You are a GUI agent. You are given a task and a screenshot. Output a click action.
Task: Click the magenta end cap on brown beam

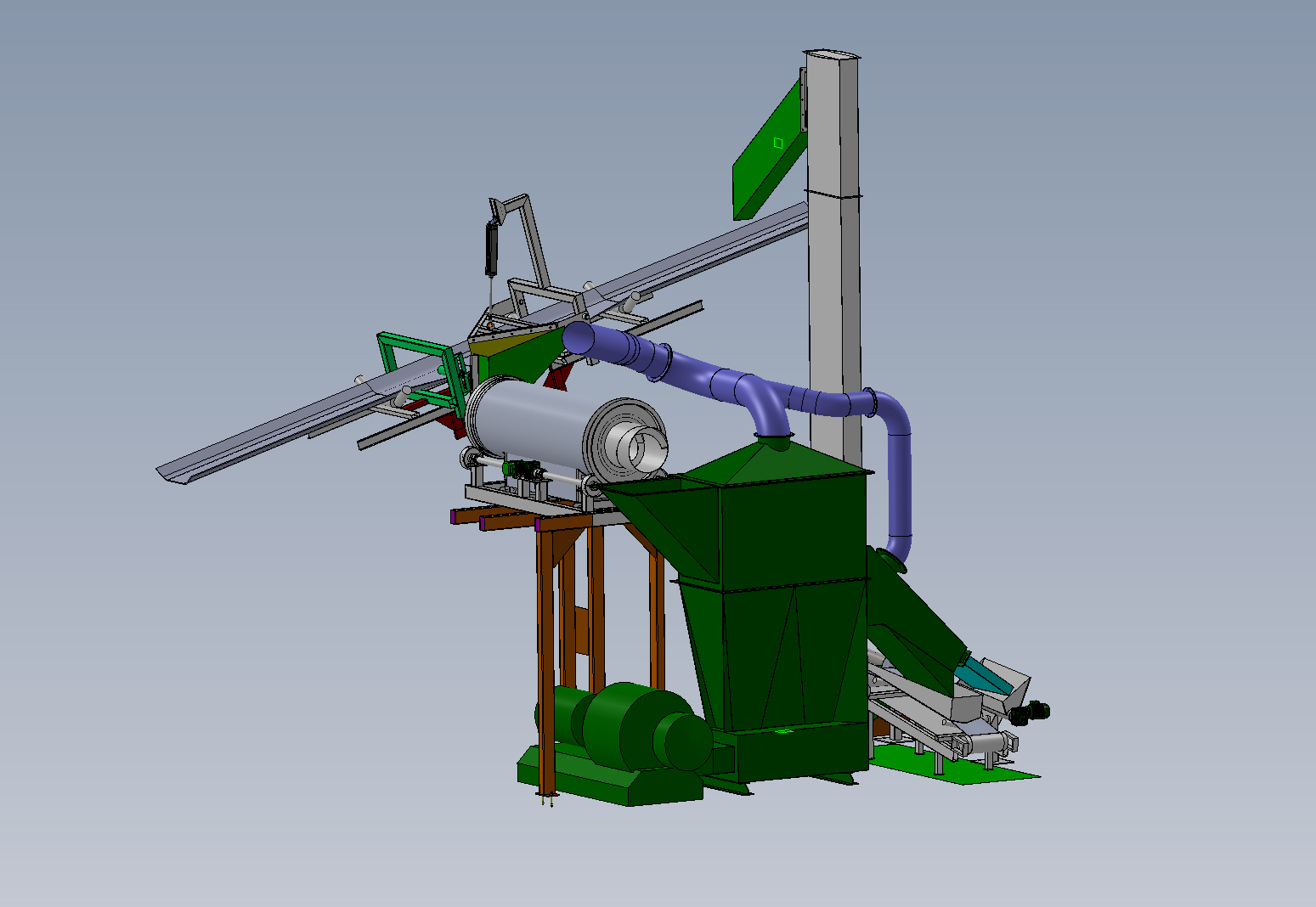coord(454,516)
